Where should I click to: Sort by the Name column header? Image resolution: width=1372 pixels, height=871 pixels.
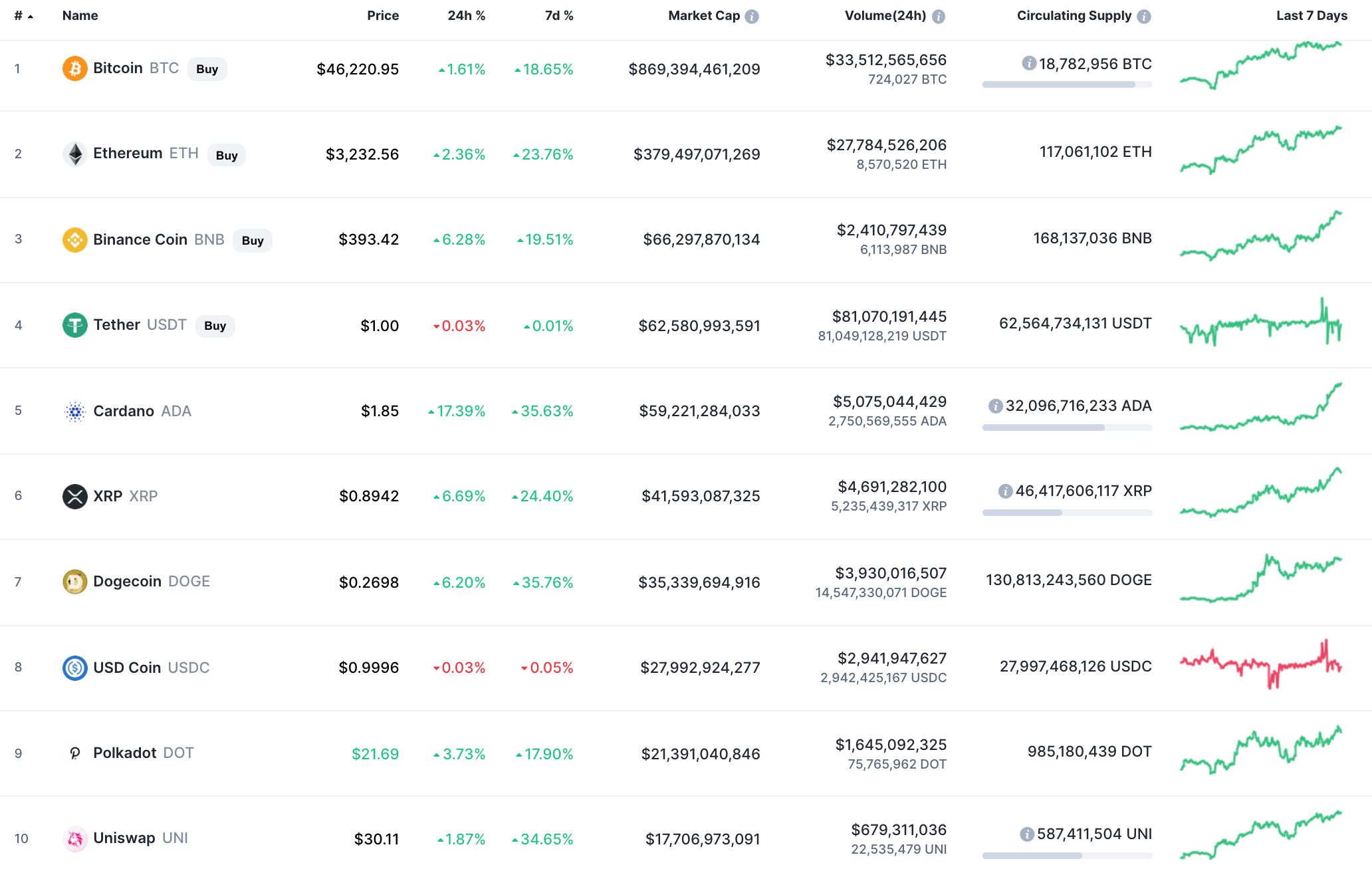coord(80,16)
